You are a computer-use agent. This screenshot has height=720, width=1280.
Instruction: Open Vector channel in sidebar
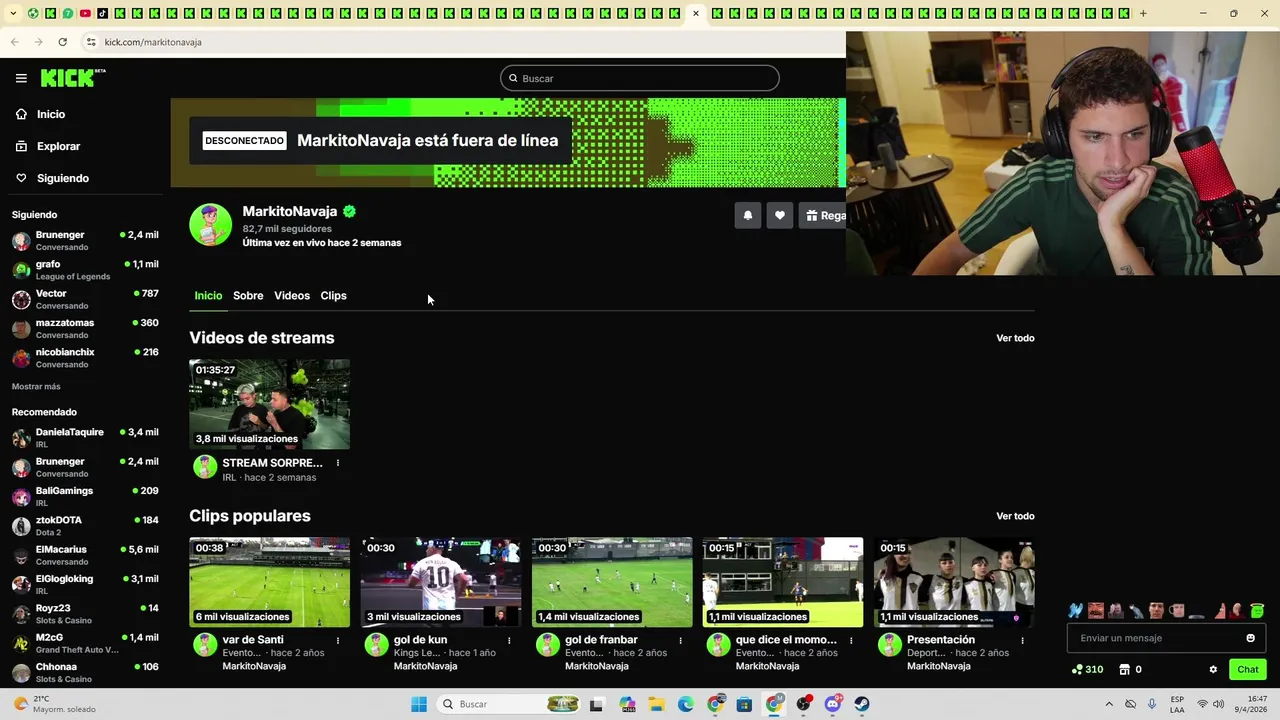[85, 299]
